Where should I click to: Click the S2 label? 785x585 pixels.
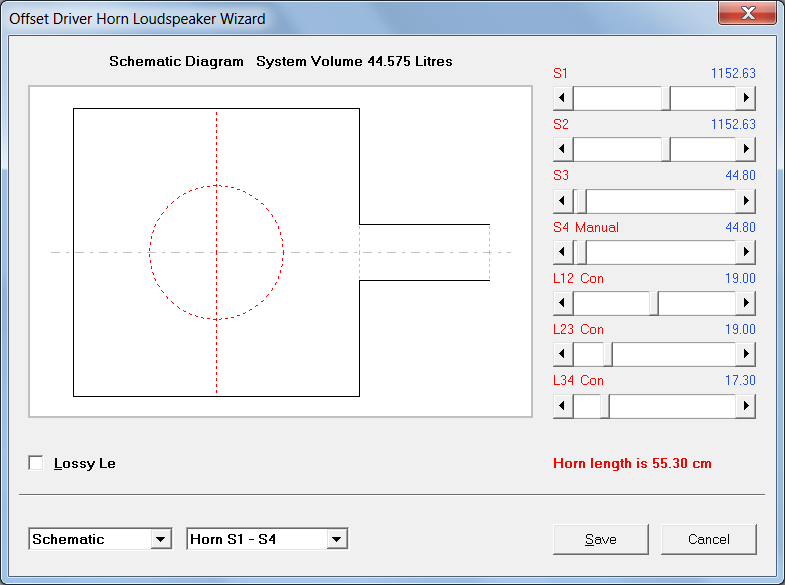coord(561,125)
